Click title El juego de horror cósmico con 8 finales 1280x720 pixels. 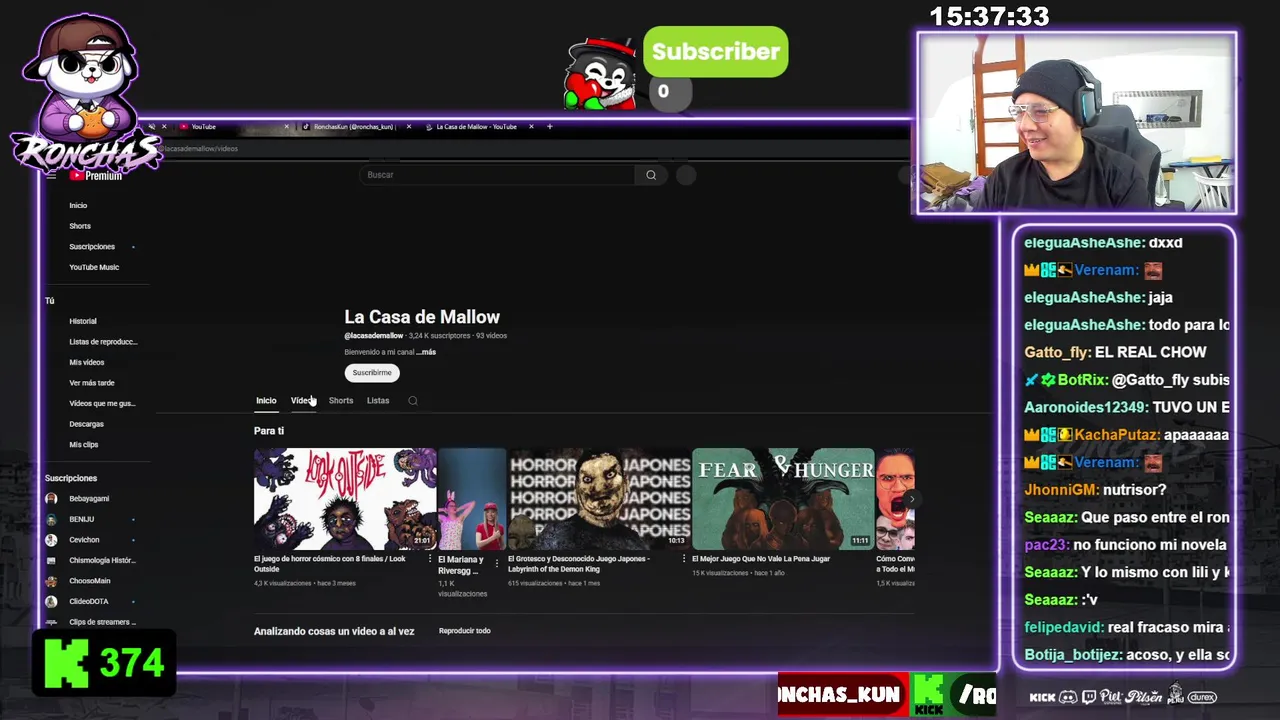(330, 564)
